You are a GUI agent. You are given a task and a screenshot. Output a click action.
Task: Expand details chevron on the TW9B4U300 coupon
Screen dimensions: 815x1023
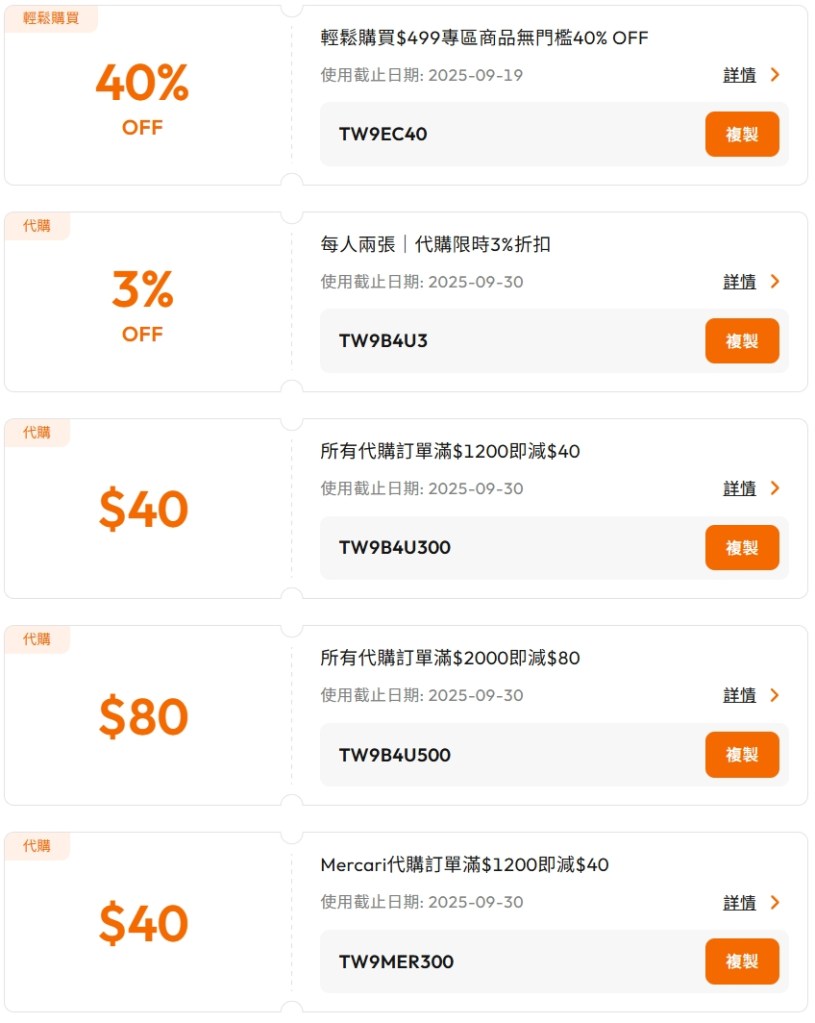775,489
